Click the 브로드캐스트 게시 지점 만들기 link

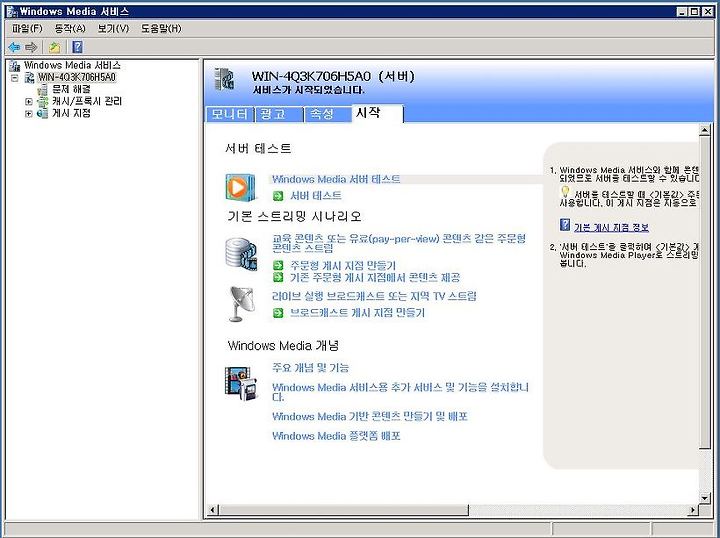click(358, 313)
